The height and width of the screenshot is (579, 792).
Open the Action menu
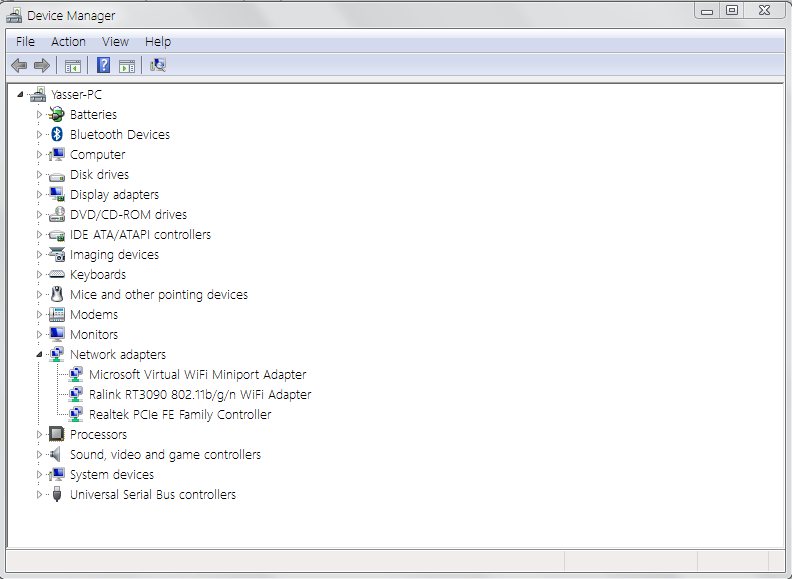pos(68,41)
